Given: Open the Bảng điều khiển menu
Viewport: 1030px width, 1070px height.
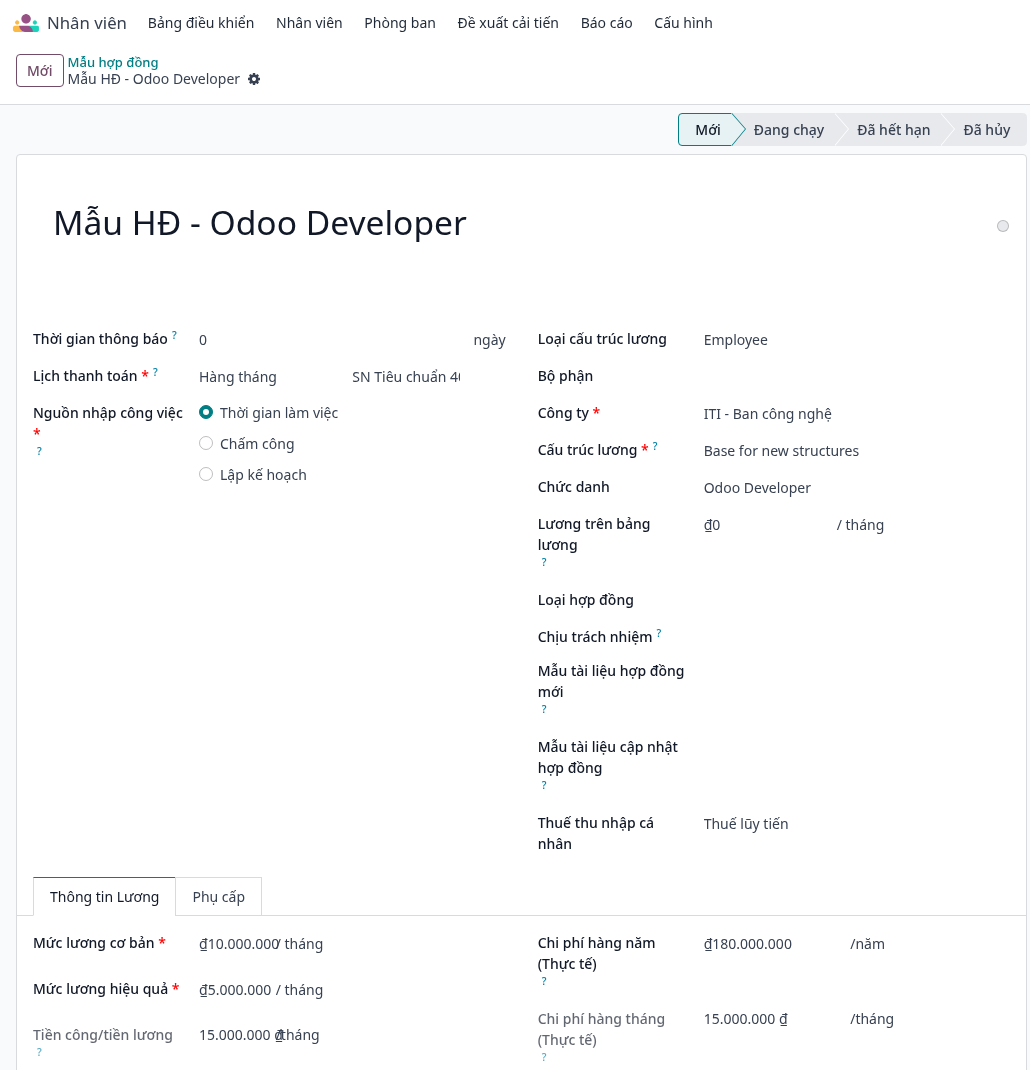Looking at the screenshot, I should coord(201,23).
